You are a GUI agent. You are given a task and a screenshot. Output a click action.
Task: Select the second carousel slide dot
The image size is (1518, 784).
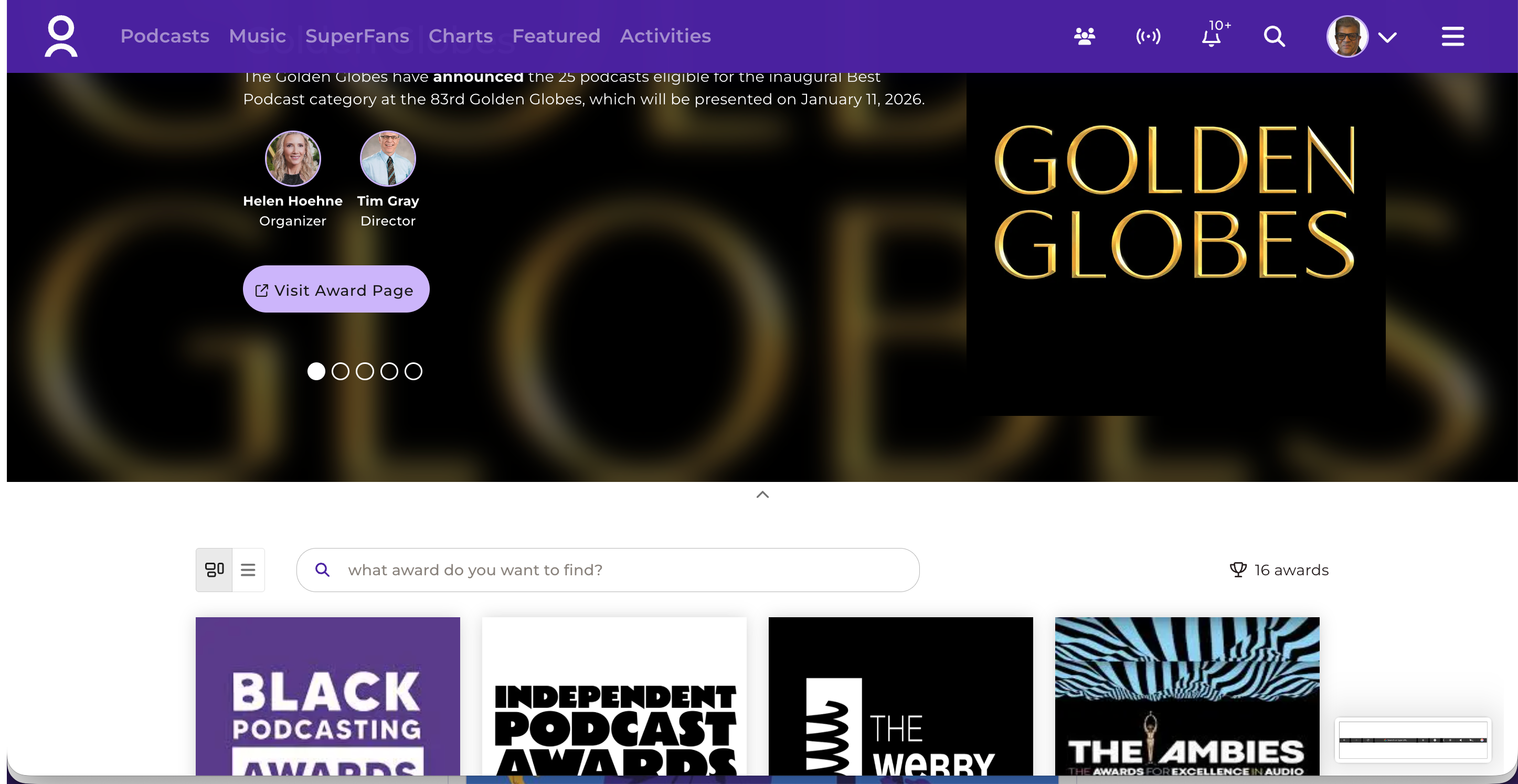[x=341, y=371]
